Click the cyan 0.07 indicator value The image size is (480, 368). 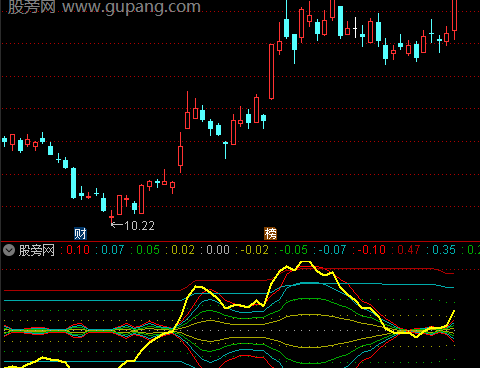pos(113,250)
